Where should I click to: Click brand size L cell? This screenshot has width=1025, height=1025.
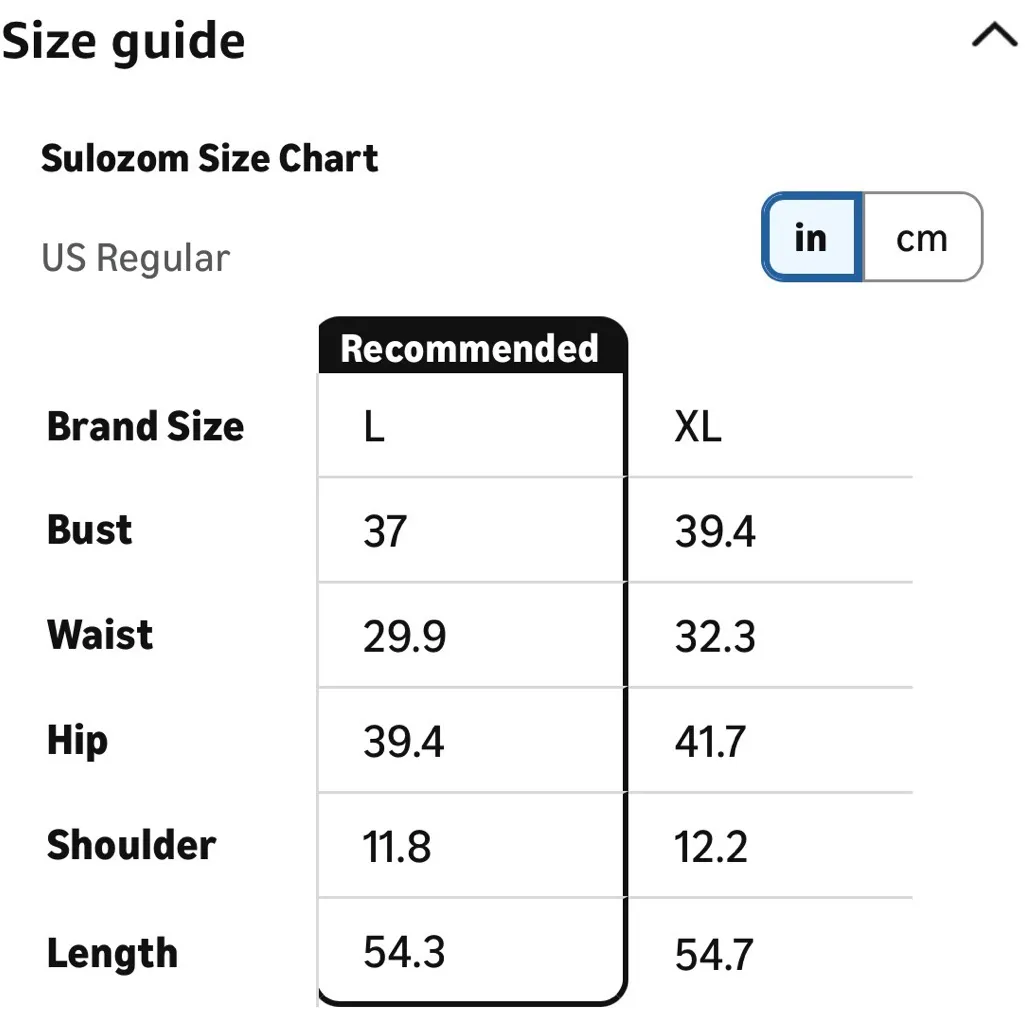pyautogui.click(x=373, y=427)
